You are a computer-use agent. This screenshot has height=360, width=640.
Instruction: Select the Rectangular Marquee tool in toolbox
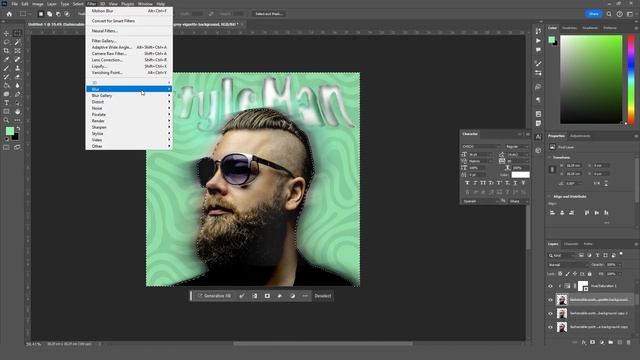17,33
